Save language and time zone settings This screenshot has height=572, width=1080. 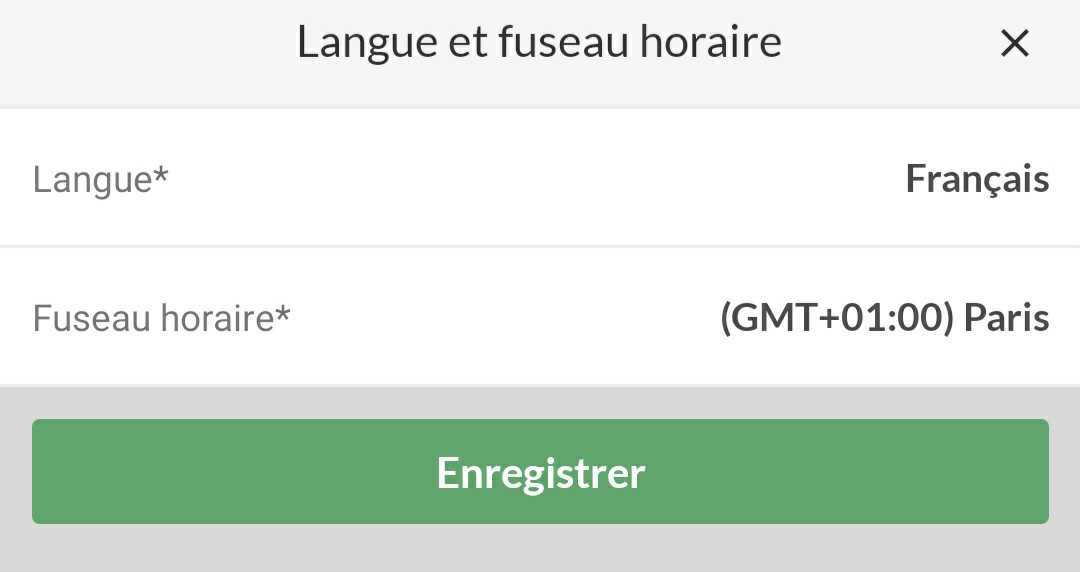(540, 472)
